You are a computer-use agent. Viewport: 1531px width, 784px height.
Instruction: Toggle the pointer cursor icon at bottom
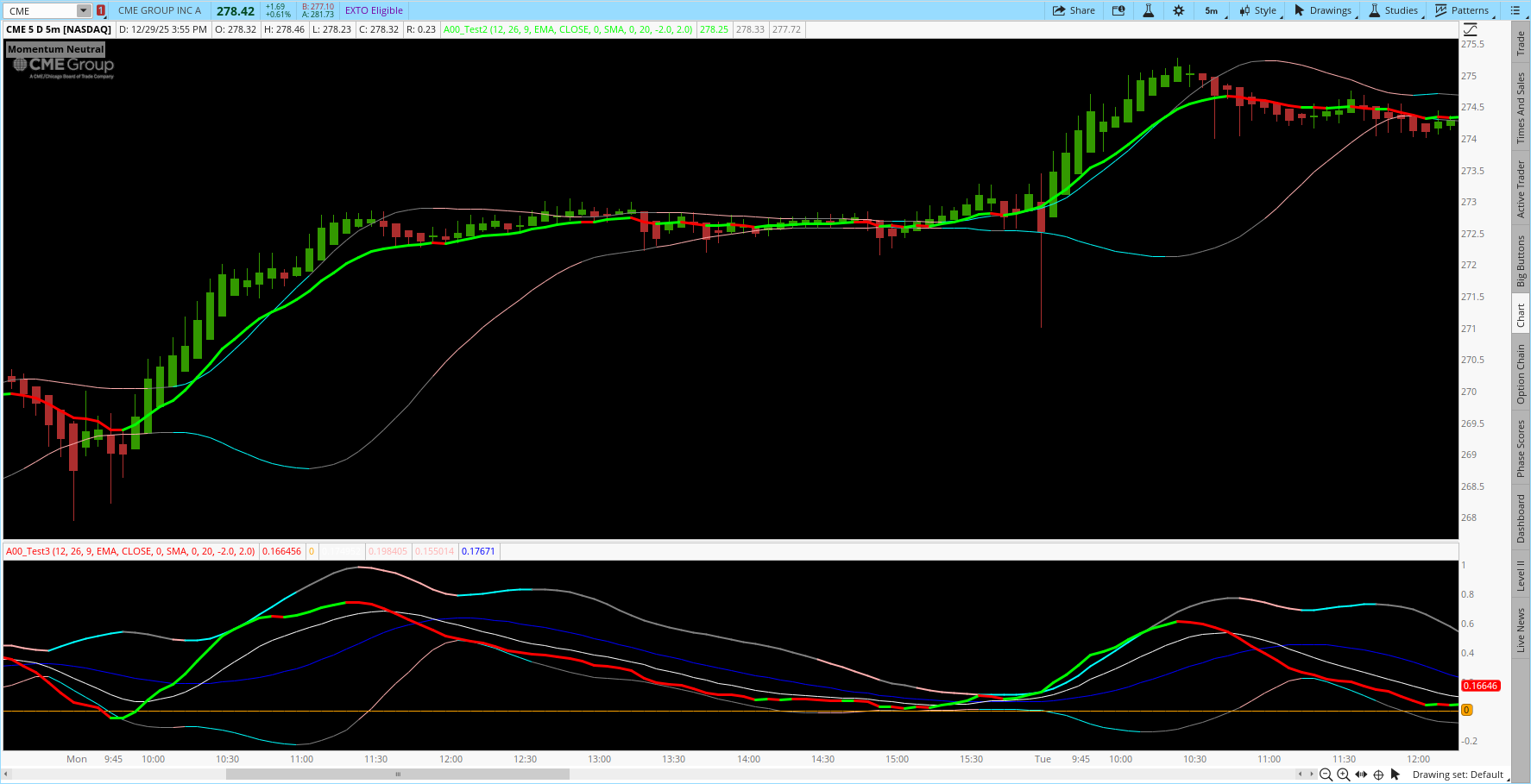click(x=1396, y=775)
